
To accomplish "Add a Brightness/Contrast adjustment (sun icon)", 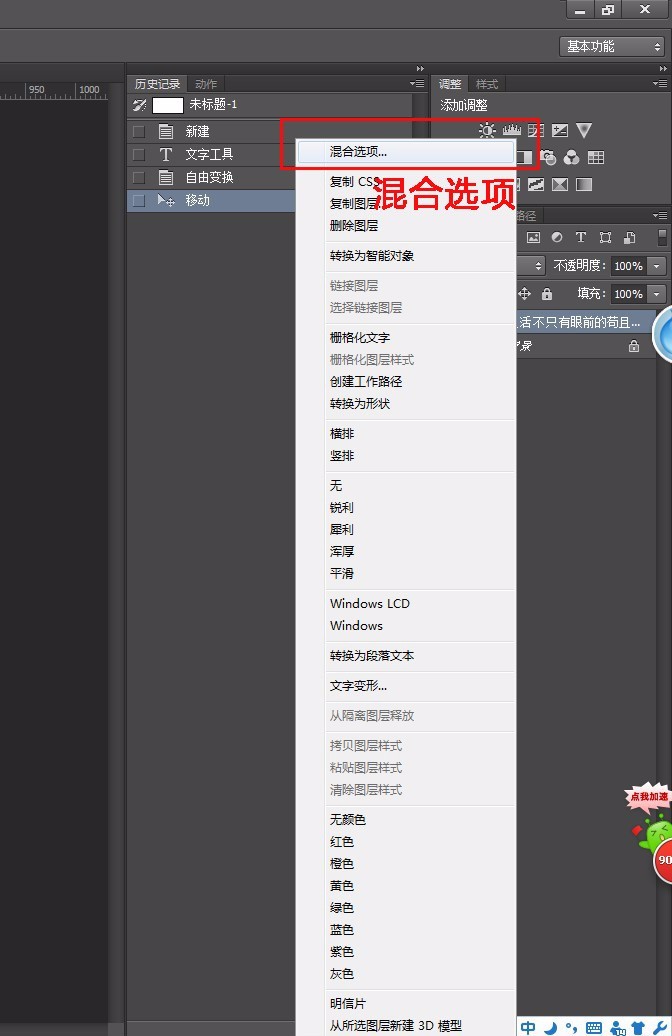I will click(x=487, y=131).
